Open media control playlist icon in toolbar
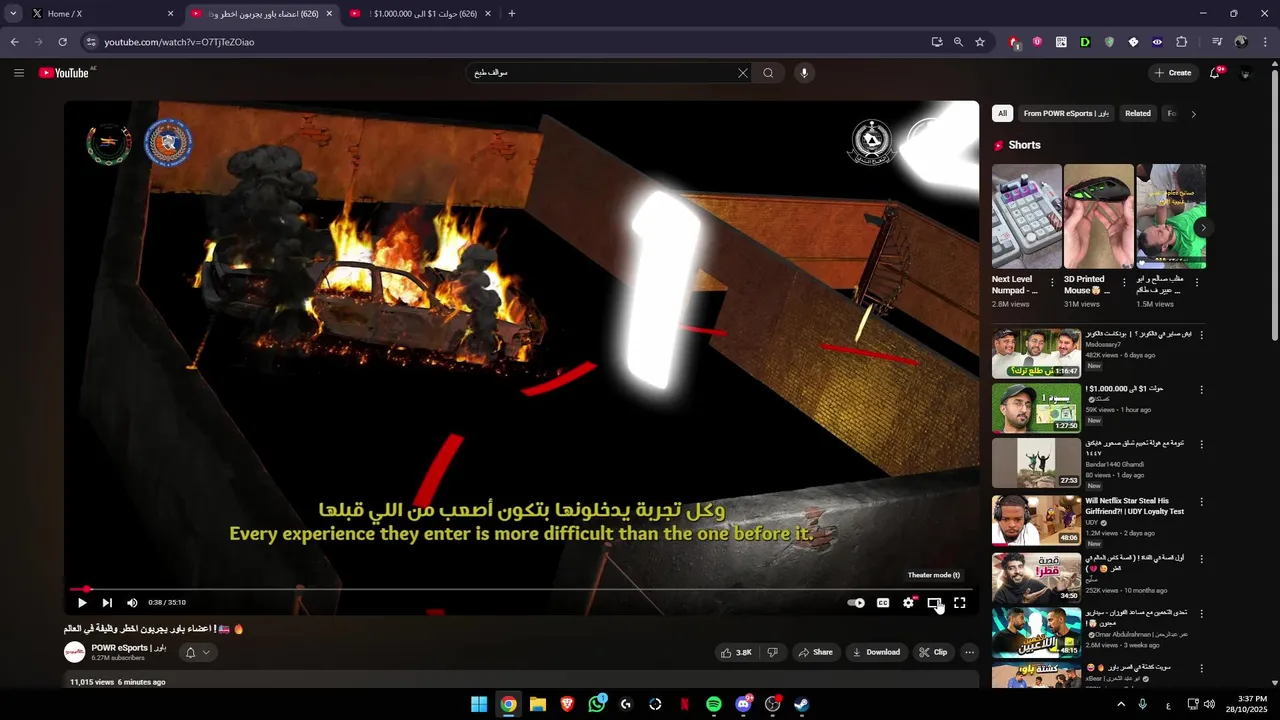This screenshot has height=720, width=1280. tap(1217, 42)
